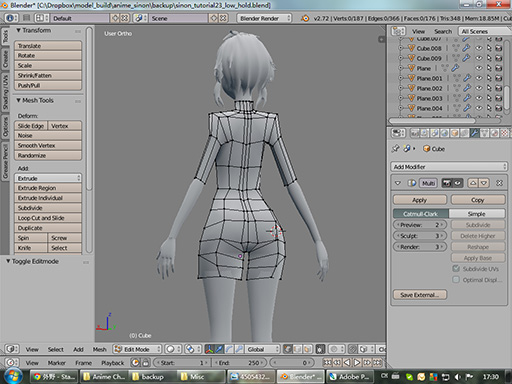Click the Save External button
Screen dimensions: 512x384
tap(420, 295)
